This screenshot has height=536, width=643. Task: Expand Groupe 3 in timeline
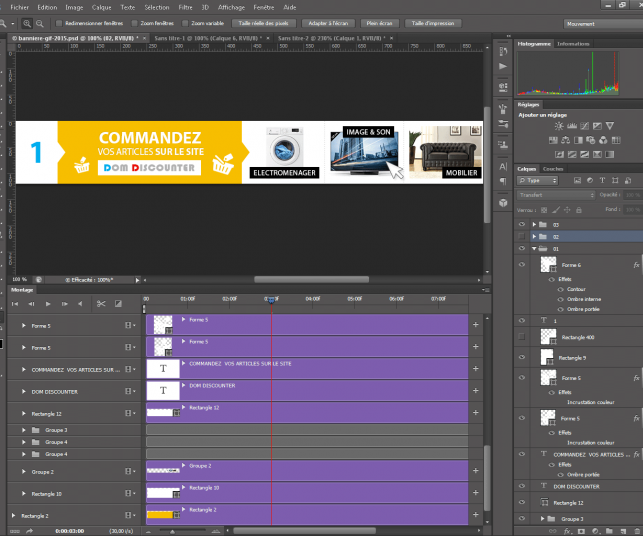click(24, 430)
